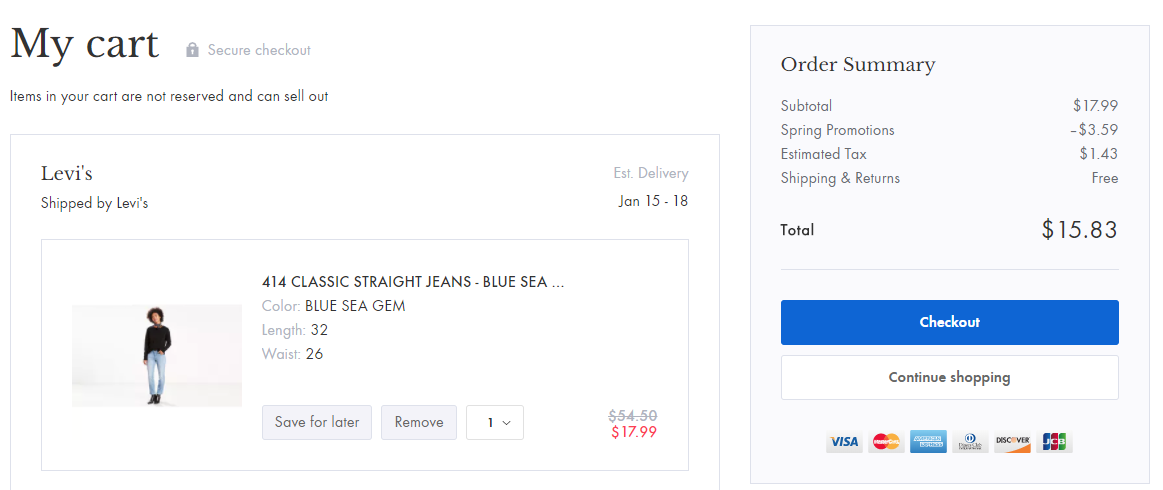
Task: Click the secure checkout padlock icon
Action: (192, 50)
